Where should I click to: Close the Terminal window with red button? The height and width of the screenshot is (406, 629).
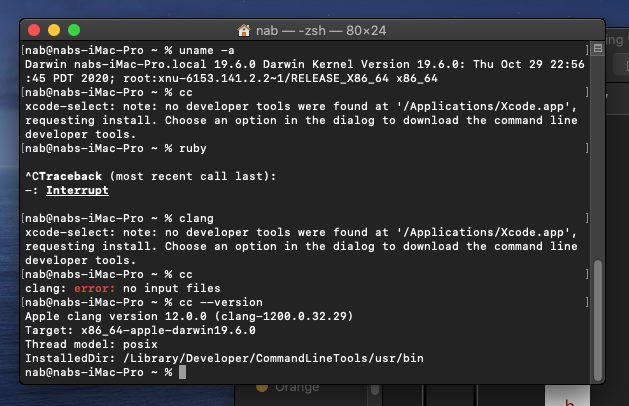34,31
